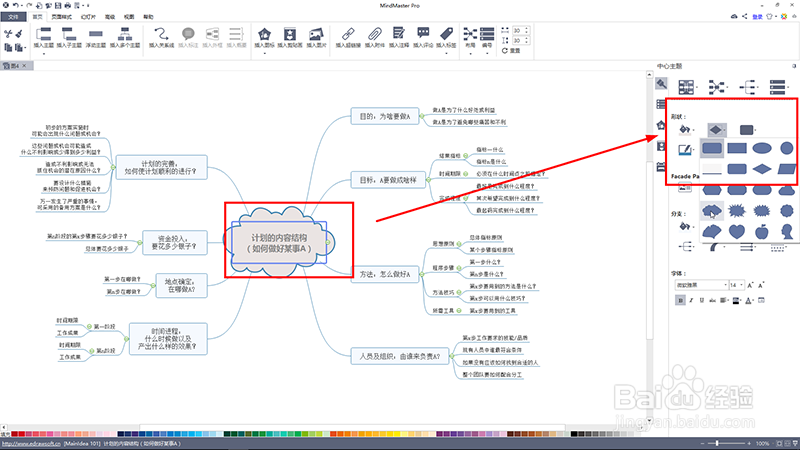This screenshot has width=800, height=450.
Task: Switch to the 页面样式 ribbon tab
Action: [62, 17]
